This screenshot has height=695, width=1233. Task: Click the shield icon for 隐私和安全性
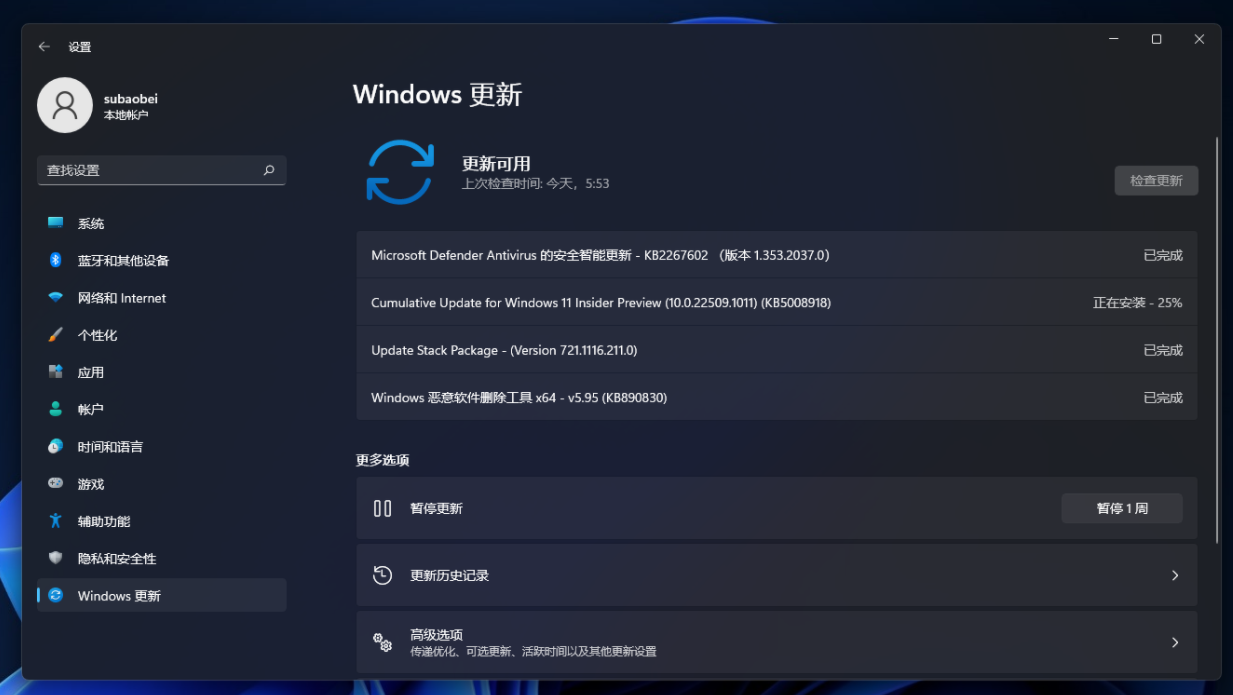pyautogui.click(x=56, y=558)
